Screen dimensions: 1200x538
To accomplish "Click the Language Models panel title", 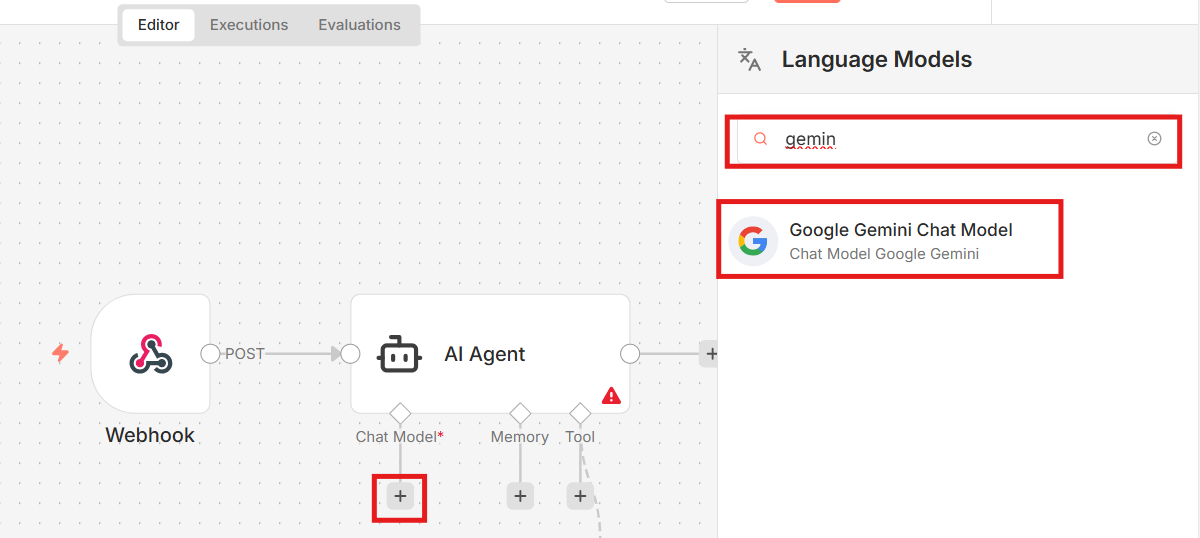I will coord(877,59).
